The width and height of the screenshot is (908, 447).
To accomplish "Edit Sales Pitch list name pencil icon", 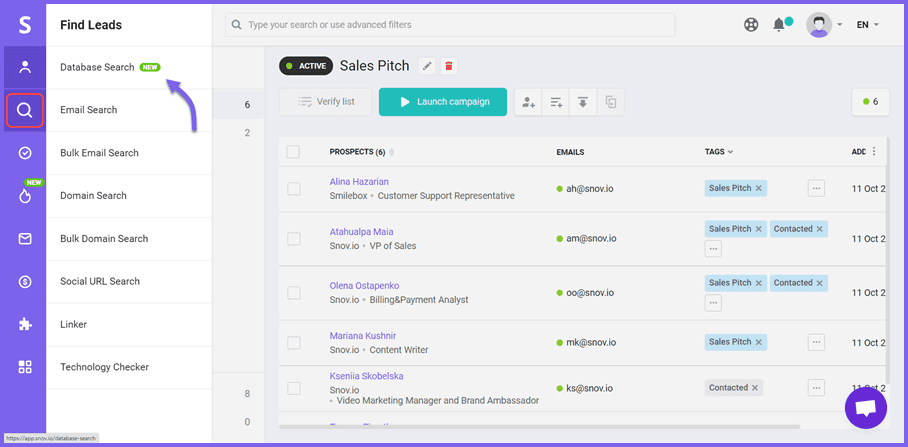I will (x=427, y=66).
